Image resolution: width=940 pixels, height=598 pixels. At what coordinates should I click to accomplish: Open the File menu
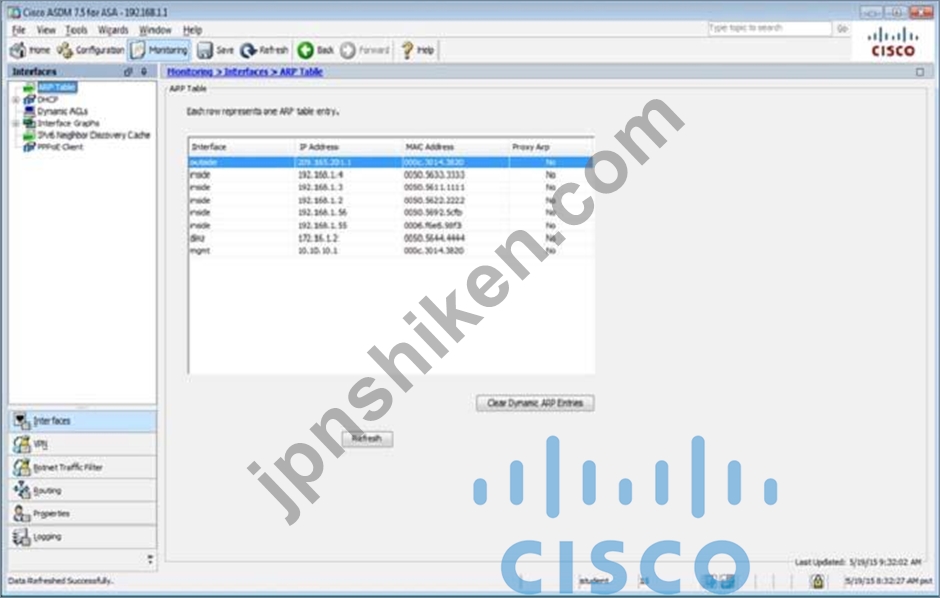(x=19, y=30)
